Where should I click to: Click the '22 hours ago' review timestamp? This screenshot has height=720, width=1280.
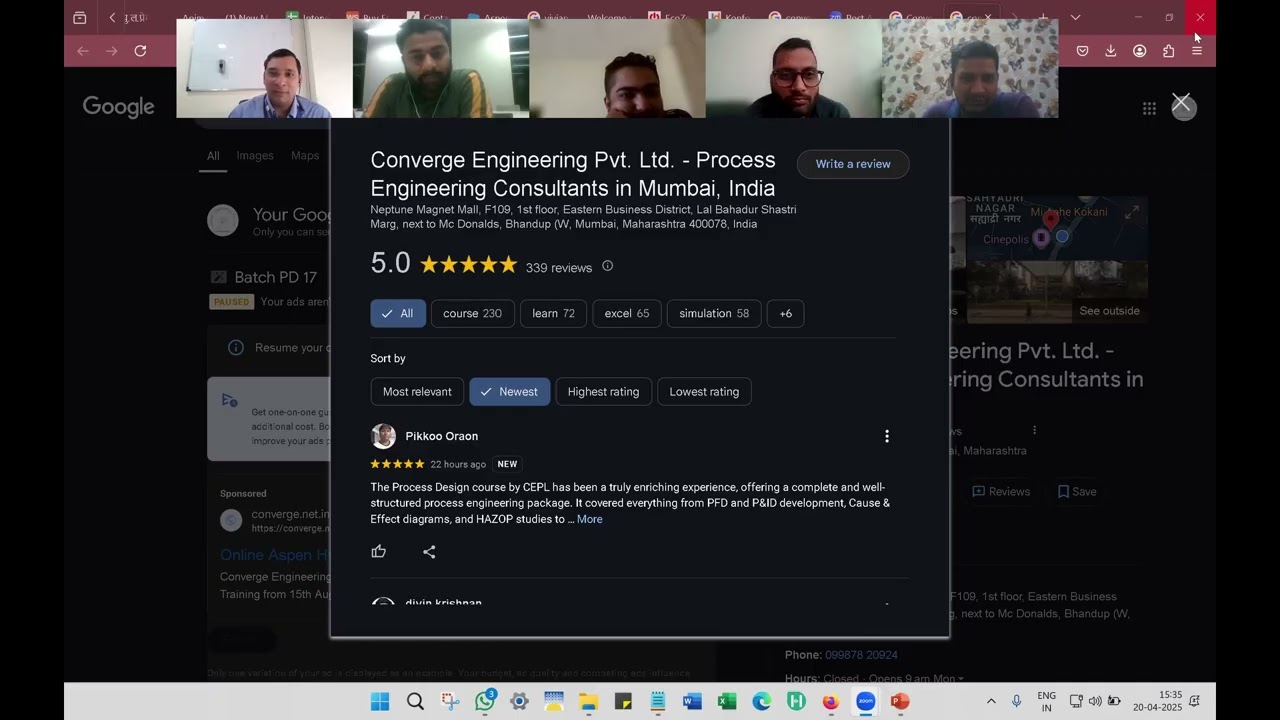point(458,464)
